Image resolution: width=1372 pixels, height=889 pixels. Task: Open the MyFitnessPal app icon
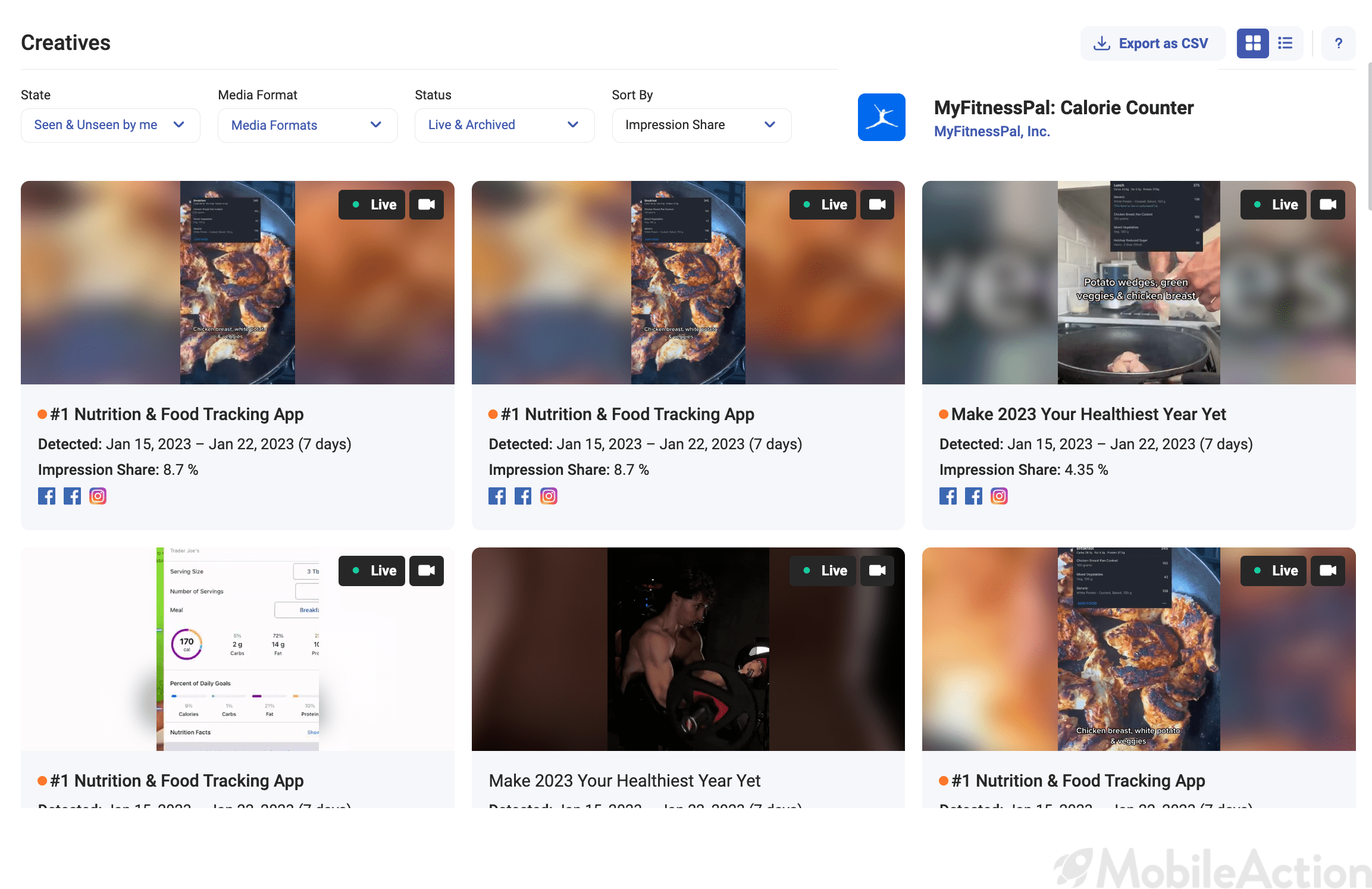point(881,117)
